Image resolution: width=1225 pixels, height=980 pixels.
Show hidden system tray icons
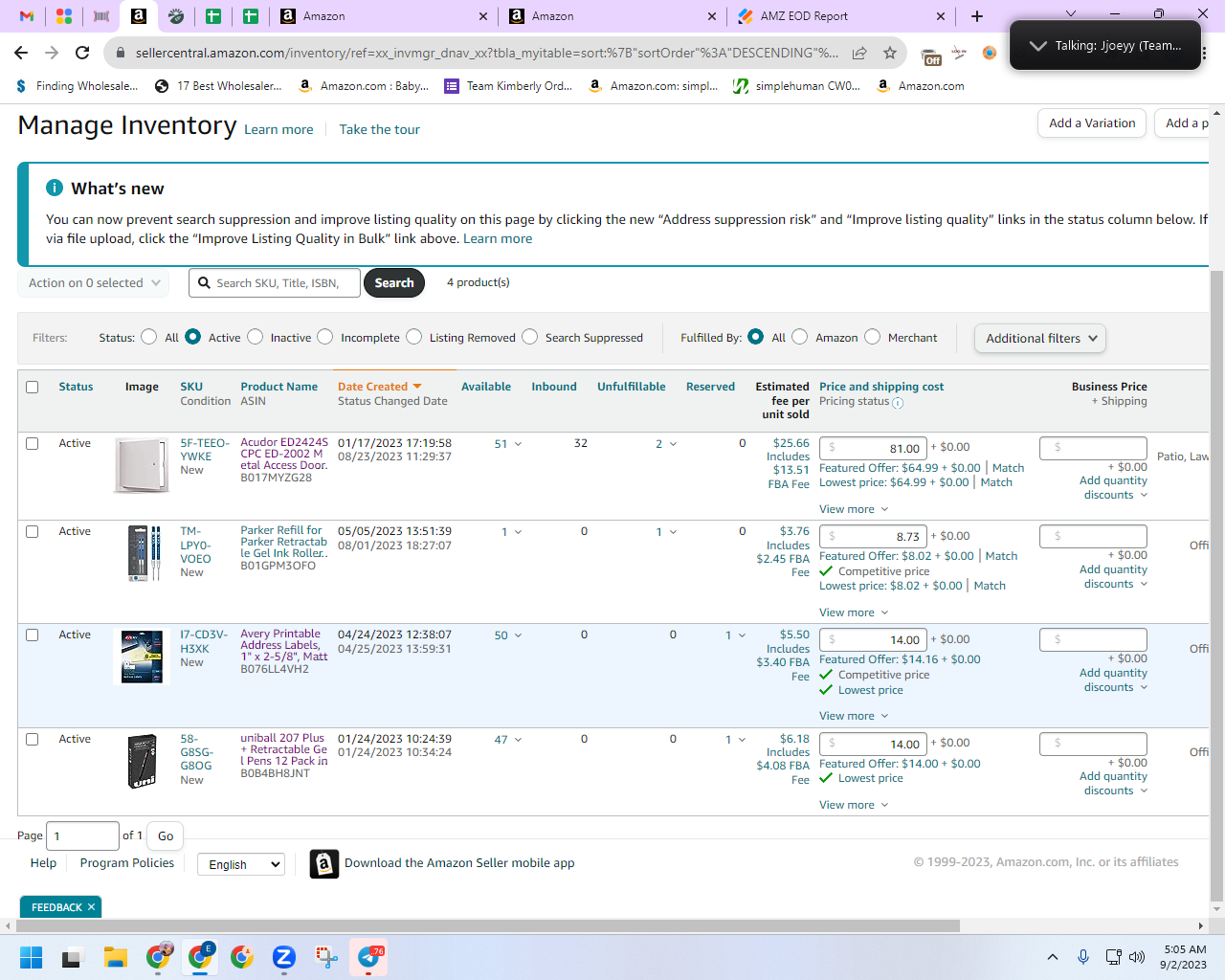coord(1053,957)
